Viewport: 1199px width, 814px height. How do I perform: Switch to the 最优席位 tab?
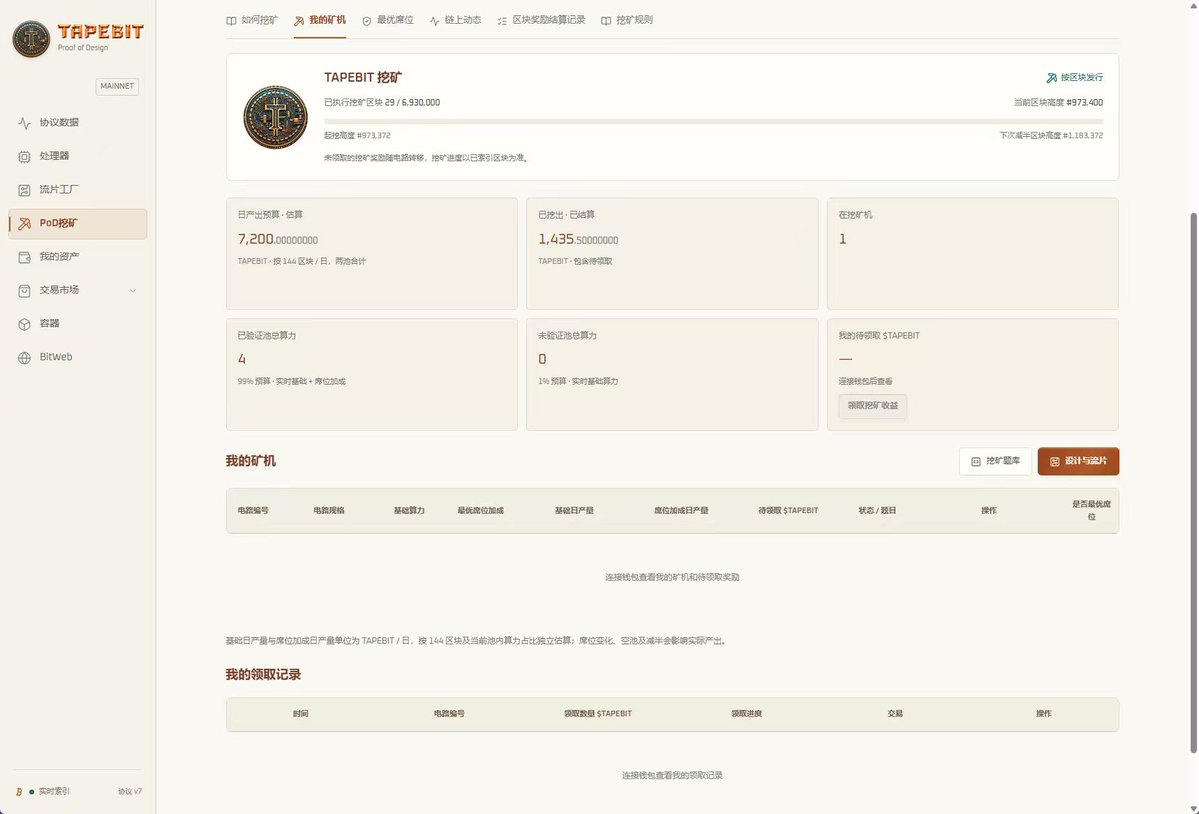[388, 21]
